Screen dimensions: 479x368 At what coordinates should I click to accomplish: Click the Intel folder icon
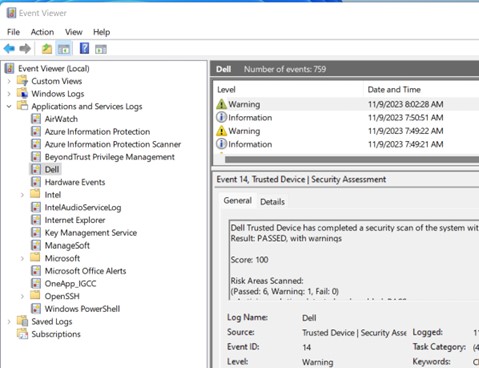(x=35, y=194)
